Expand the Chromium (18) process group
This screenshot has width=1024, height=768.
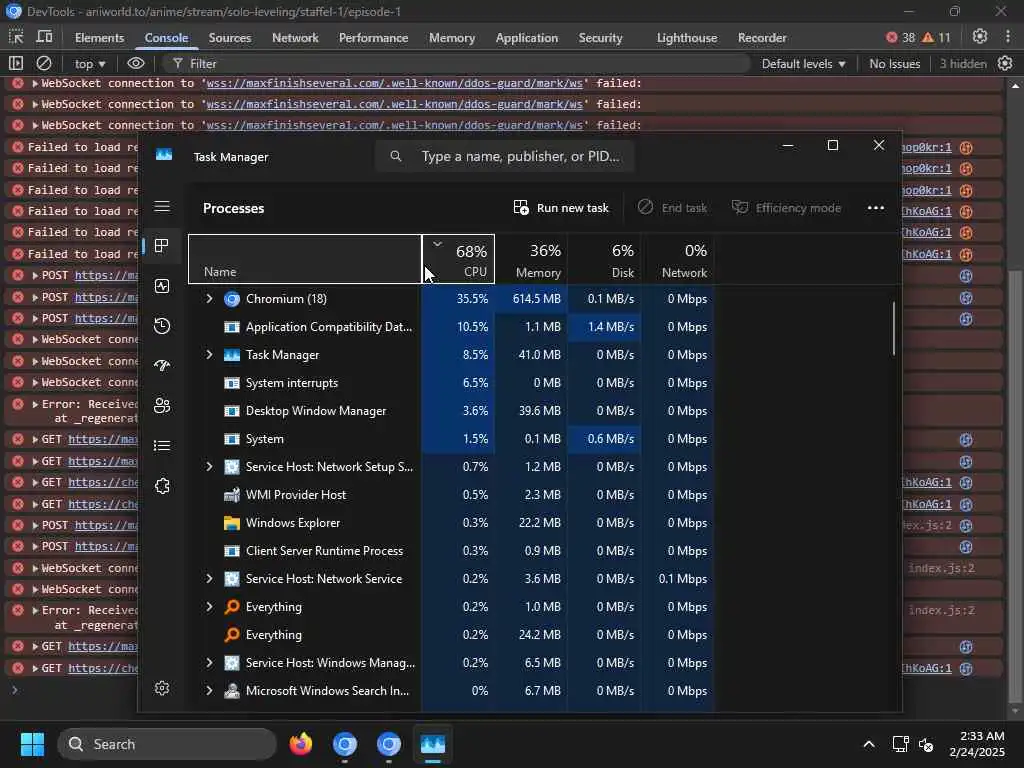coord(209,298)
